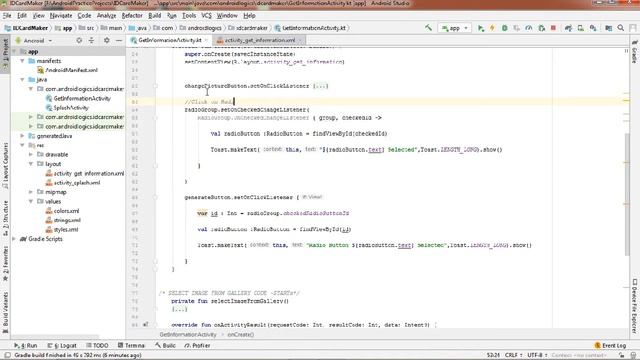Open Project panel settings gear icon
640x360 pixels.
(107, 40)
